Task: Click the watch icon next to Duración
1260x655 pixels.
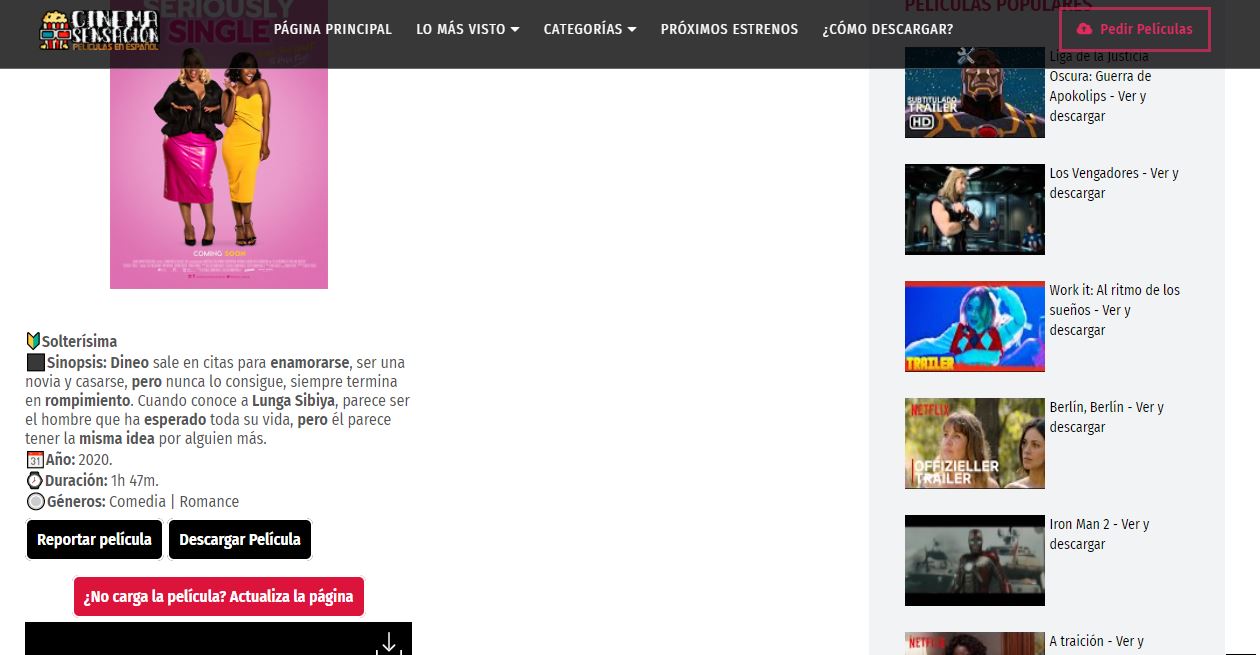Action: [35, 481]
